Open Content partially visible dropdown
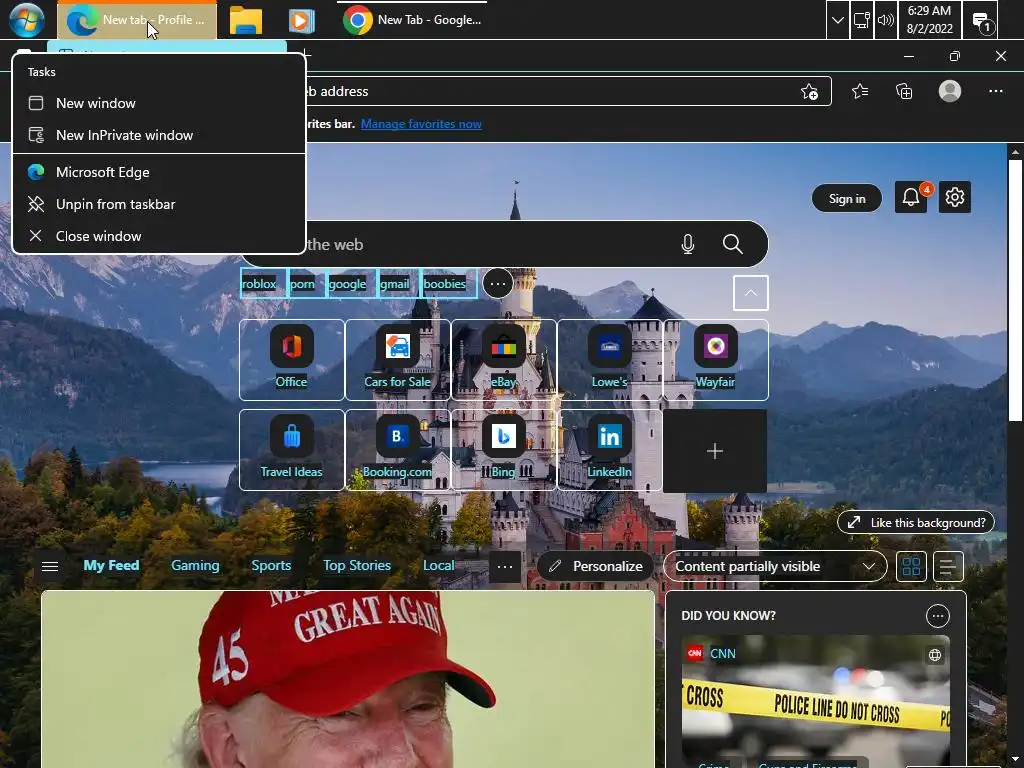This screenshot has width=1024, height=768. [775, 566]
